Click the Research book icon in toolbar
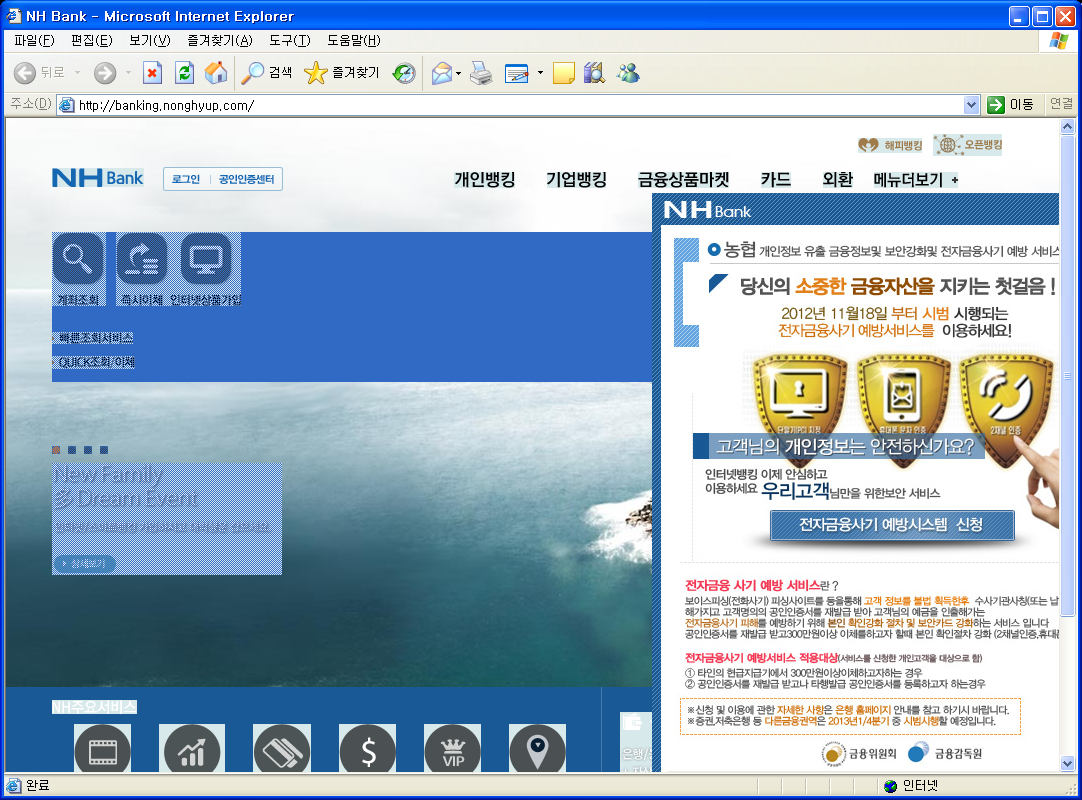Viewport: 1082px width, 800px height. point(594,72)
